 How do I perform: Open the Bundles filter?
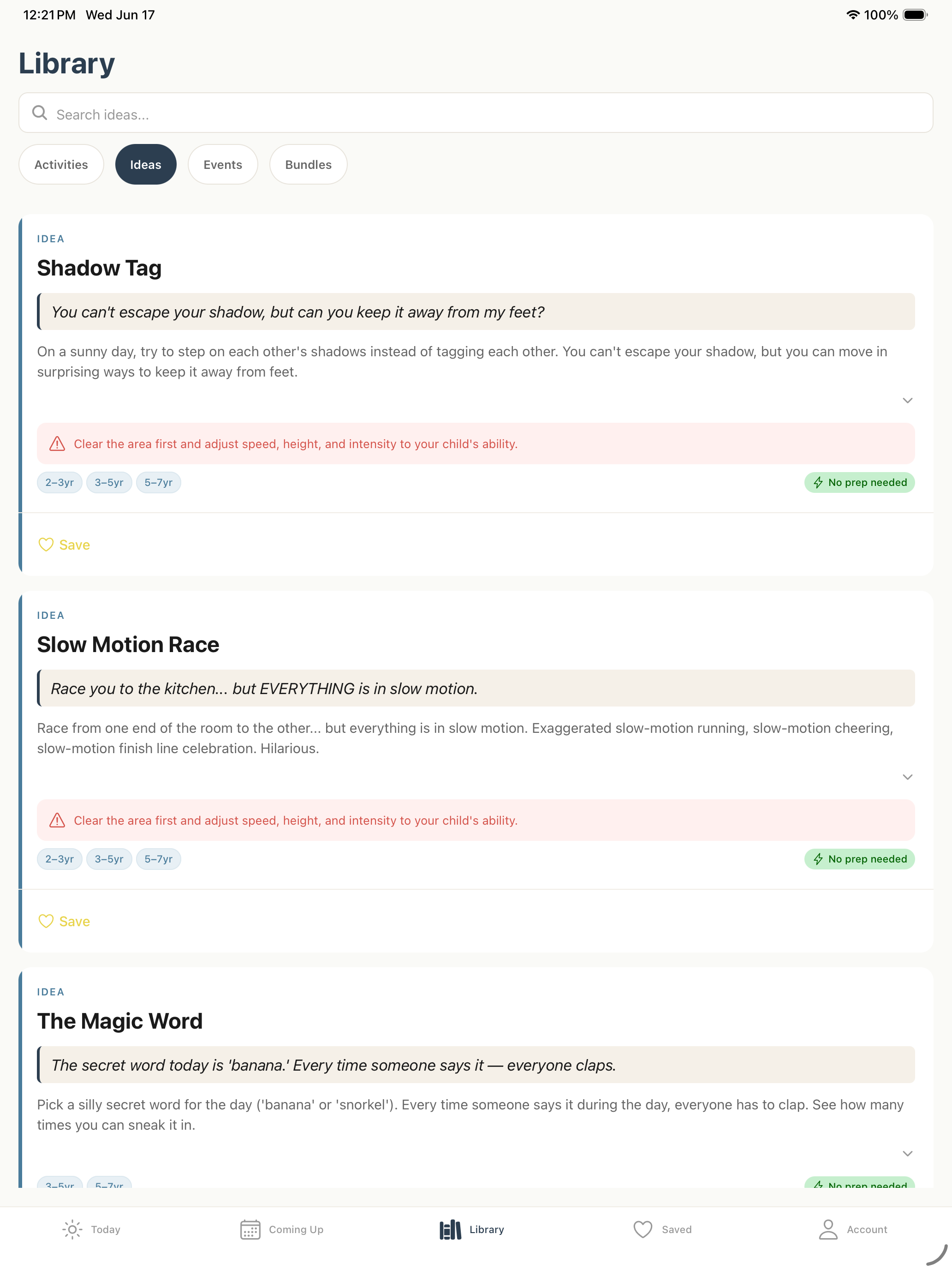pos(308,165)
